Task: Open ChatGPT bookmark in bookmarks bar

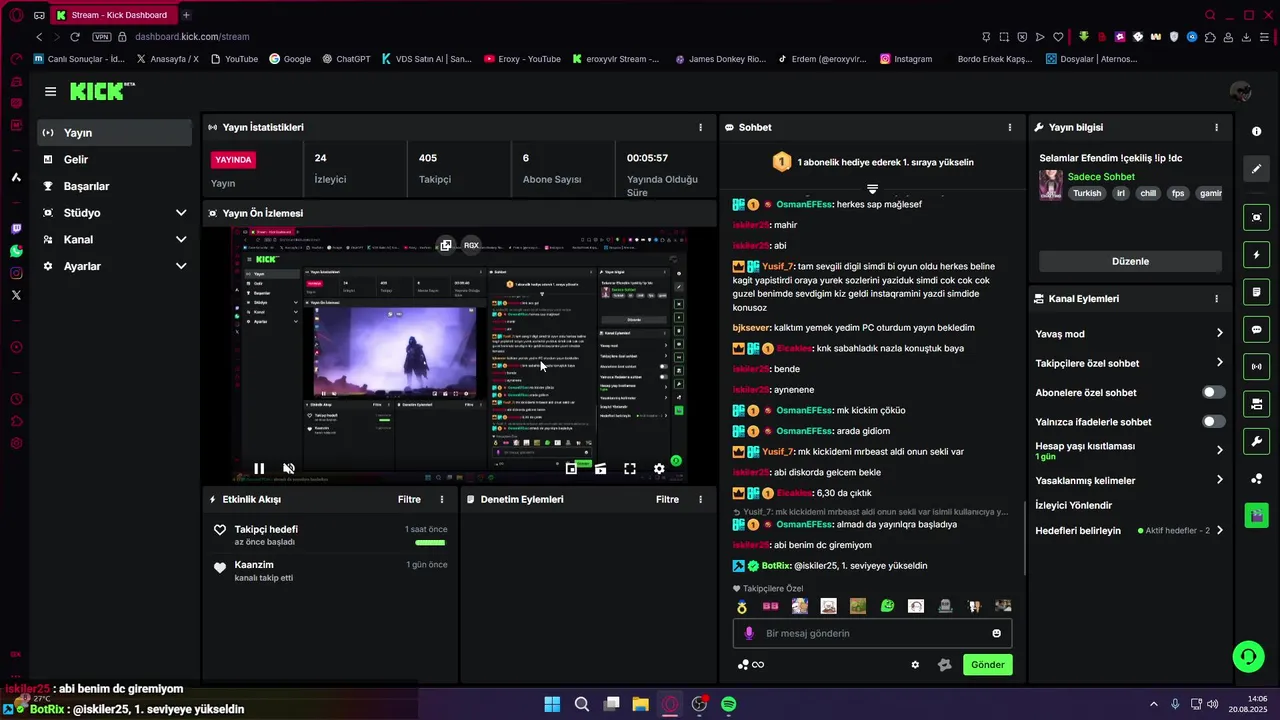Action: click(x=346, y=59)
